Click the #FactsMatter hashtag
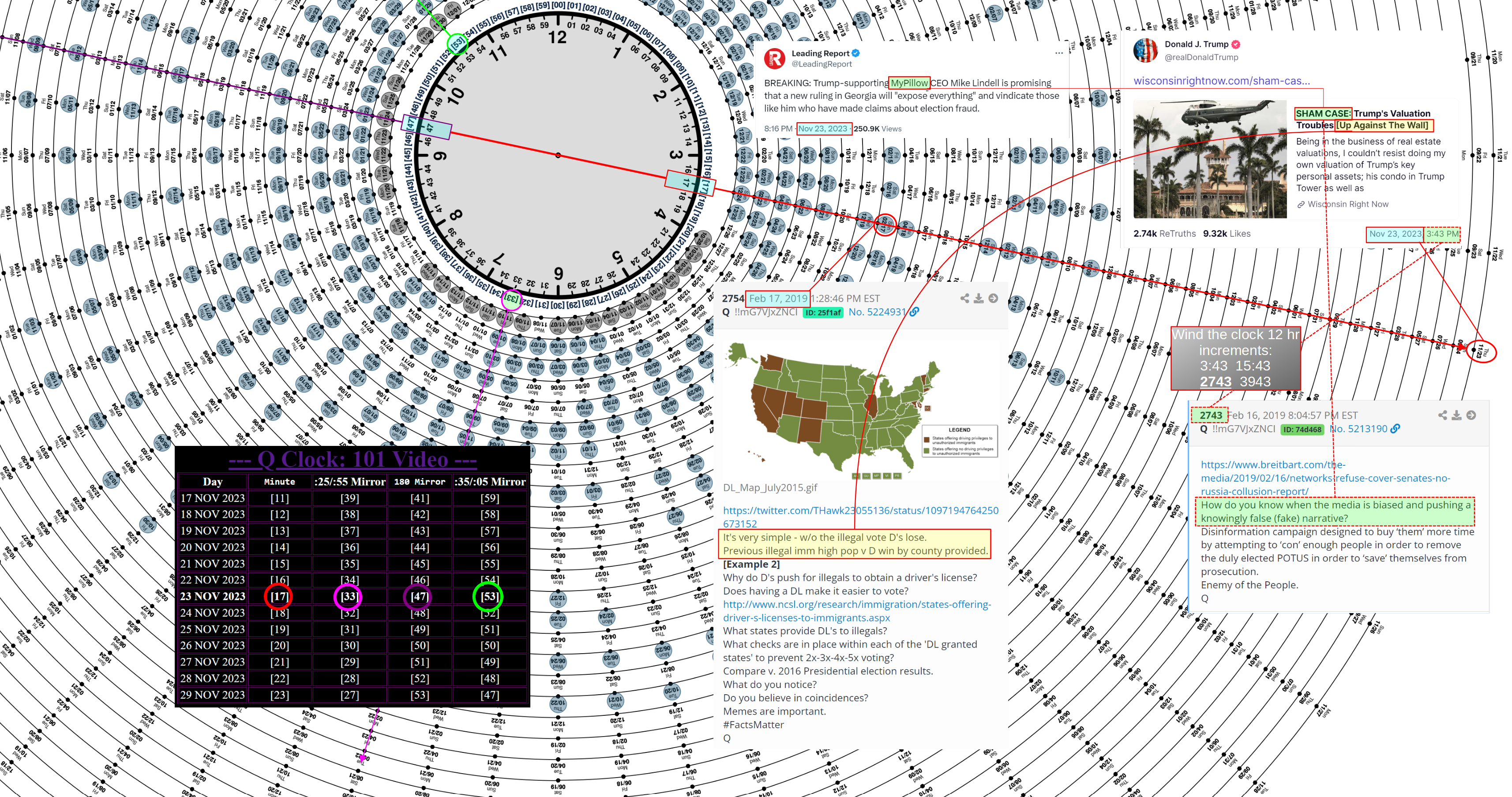The image size is (1512, 797). (753, 725)
